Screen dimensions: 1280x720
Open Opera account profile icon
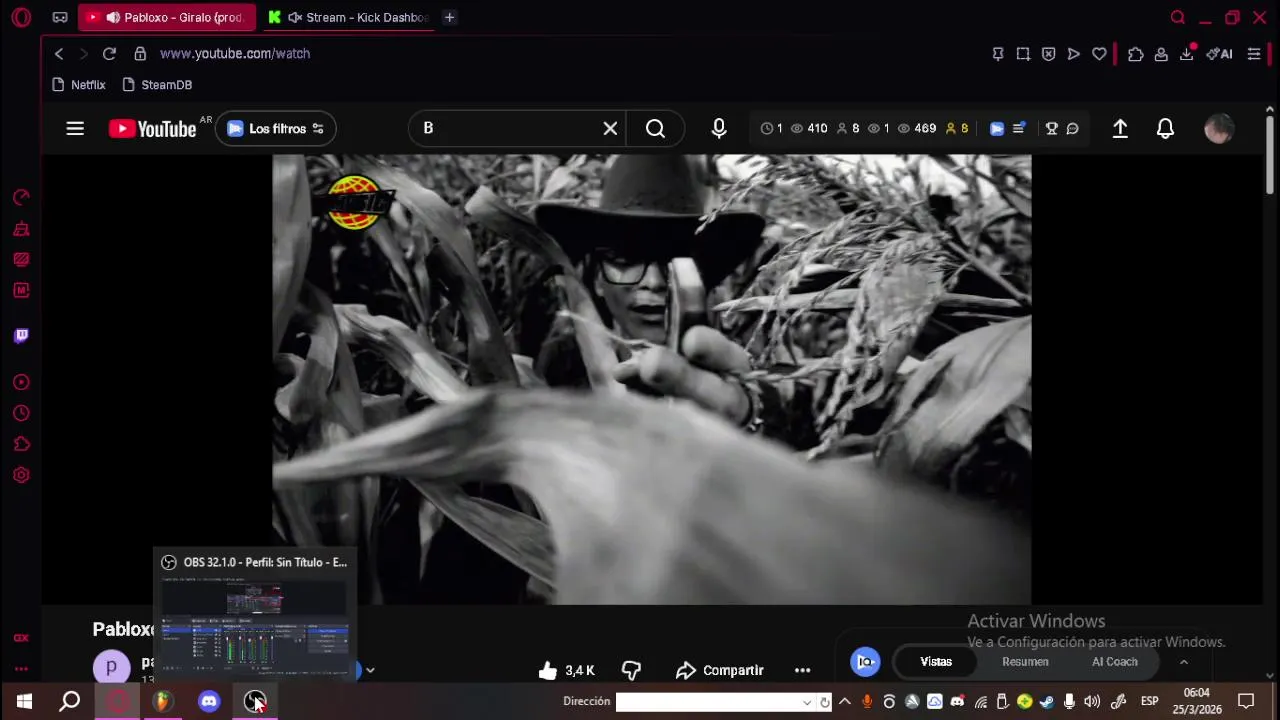pyautogui.click(x=1161, y=54)
